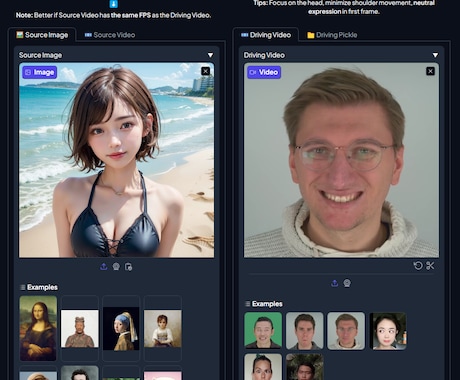Select the second driving example, dark-haired man
The image size is (460, 380).
coord(305,331)
